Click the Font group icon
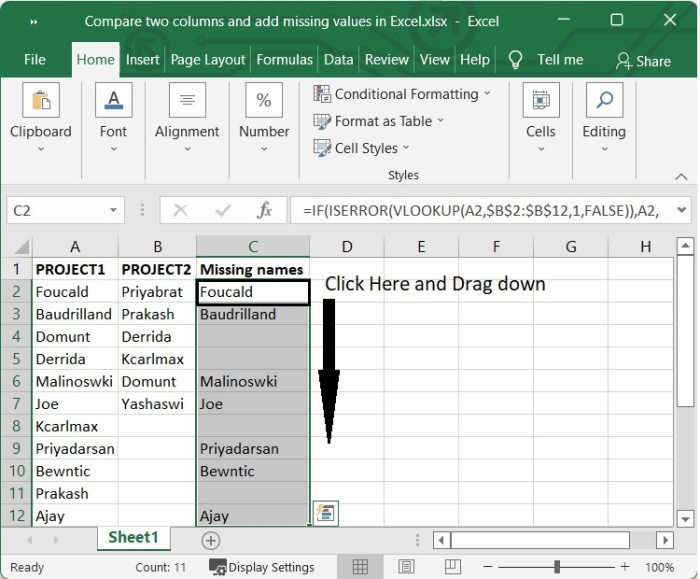Viewport: 700px width, 579px height. [x=113, y=101]
